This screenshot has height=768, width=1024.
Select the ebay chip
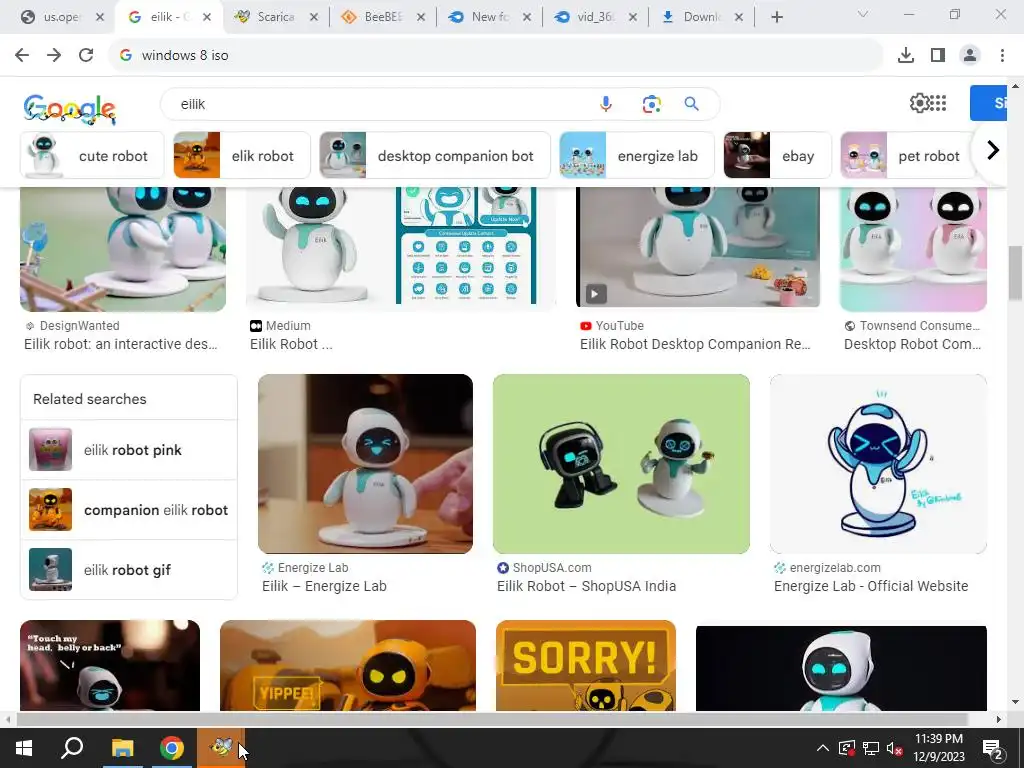point(778,155)
